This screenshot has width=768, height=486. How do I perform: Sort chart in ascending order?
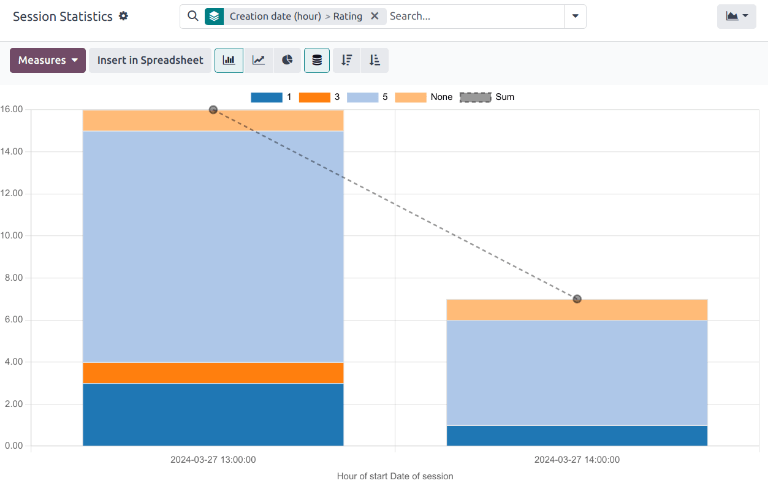point(374,60)
